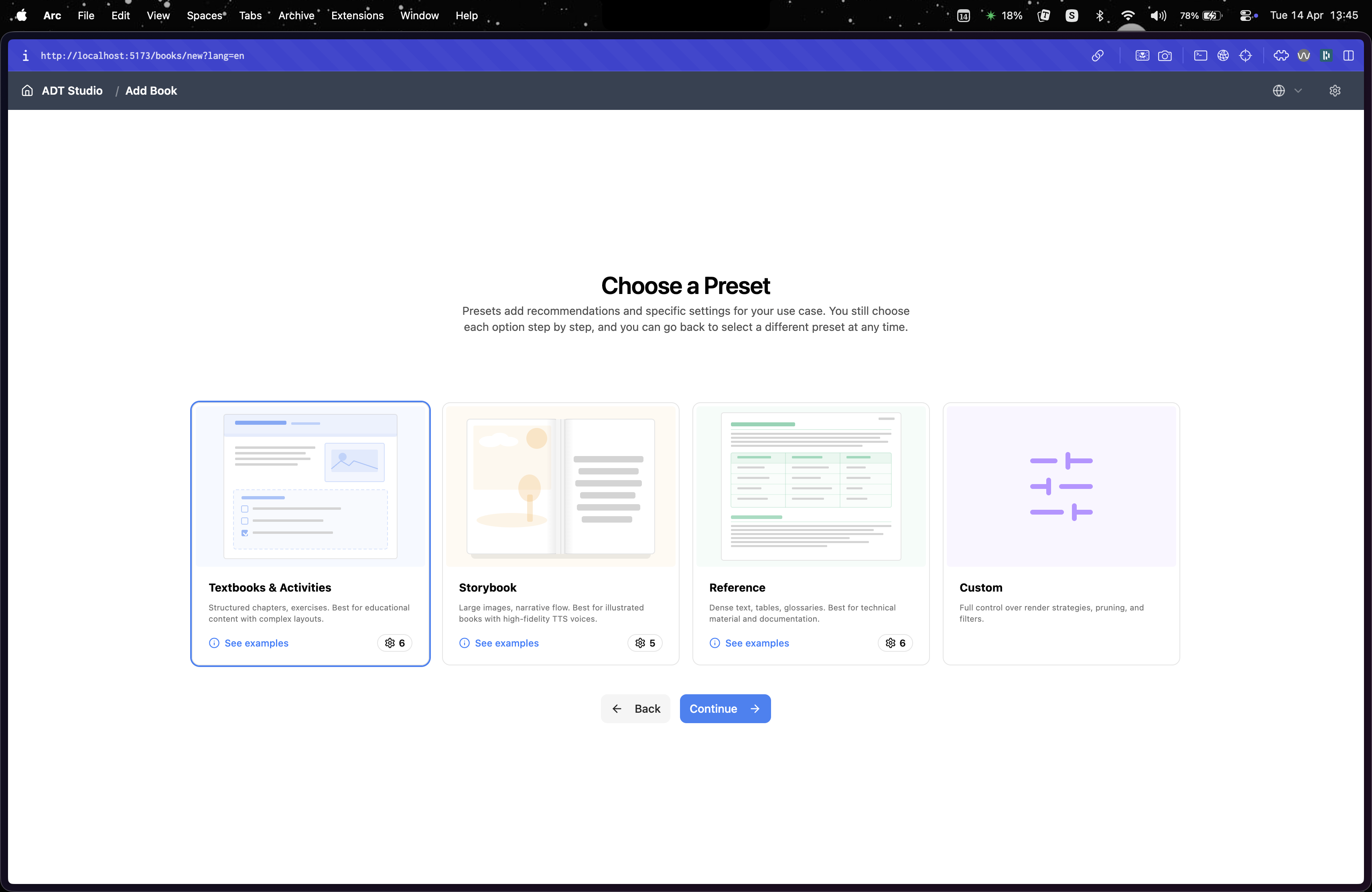Copy link icon in Arc address bar

tap(1098, 55)
